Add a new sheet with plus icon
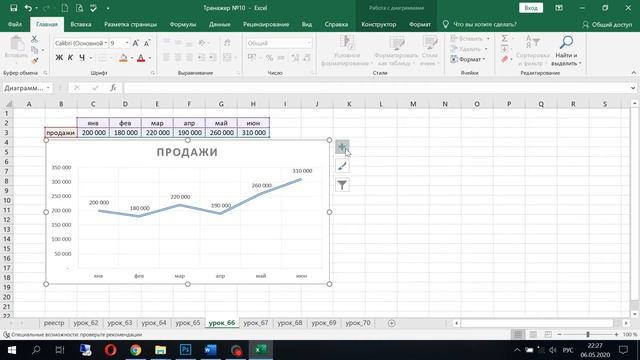 point(391,323)
